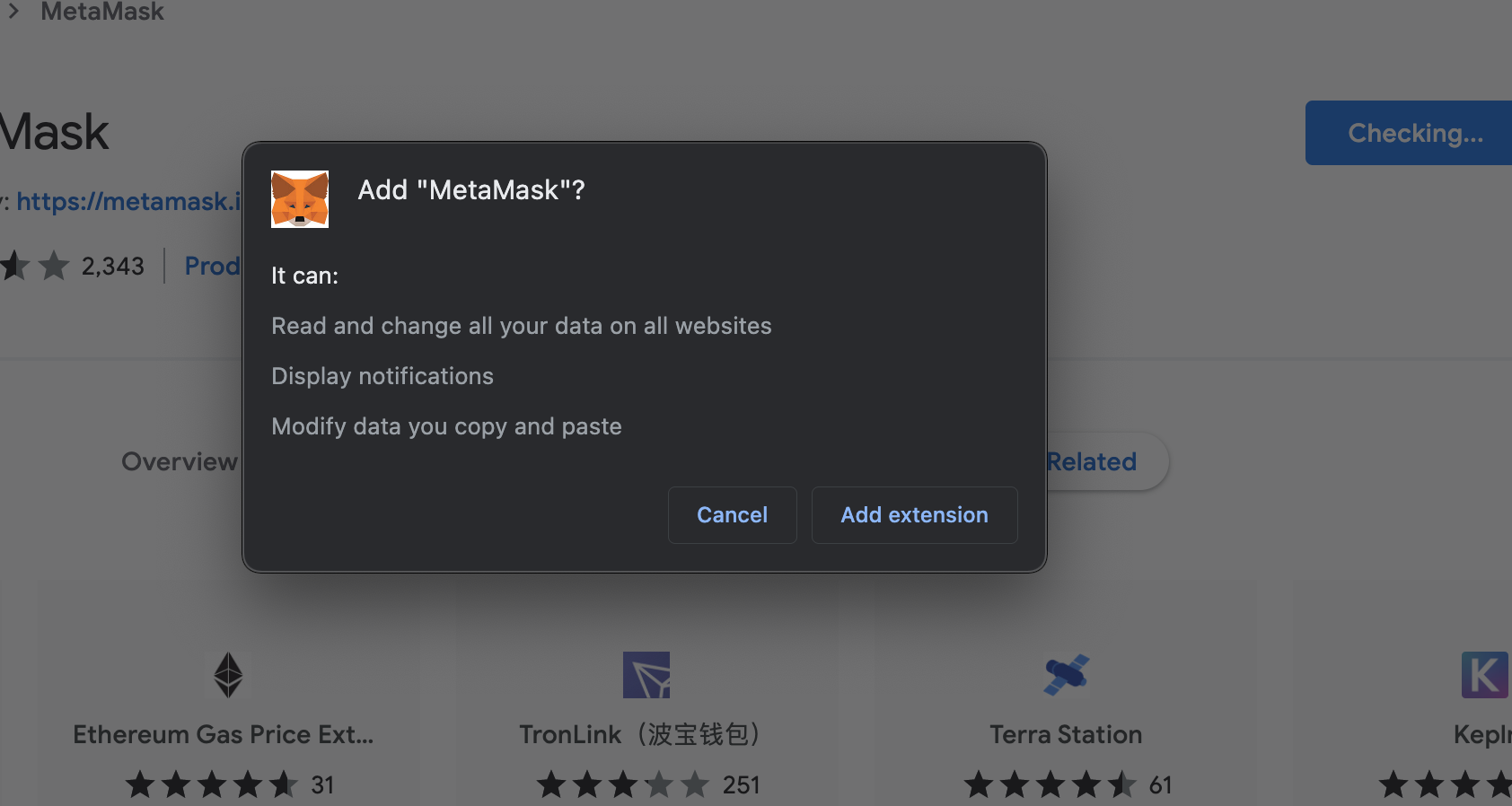Image resolution: width=1512 pixels, height=806 pixels.
Task: Click the Ethereum Gas Price Ext... title
Action: 224,734
